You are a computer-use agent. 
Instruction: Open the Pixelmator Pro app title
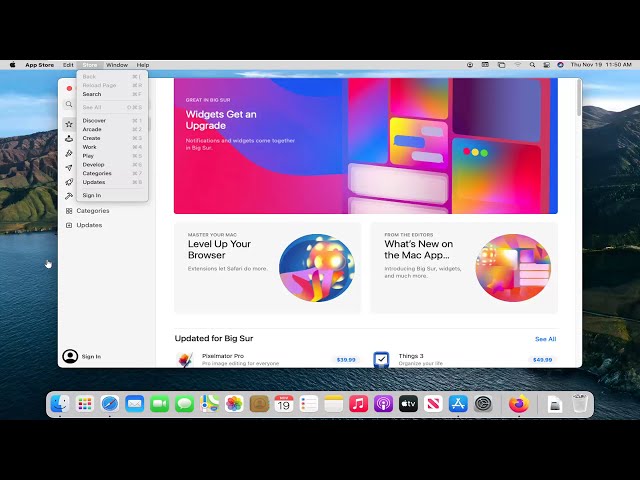click(x=223, y=356)
